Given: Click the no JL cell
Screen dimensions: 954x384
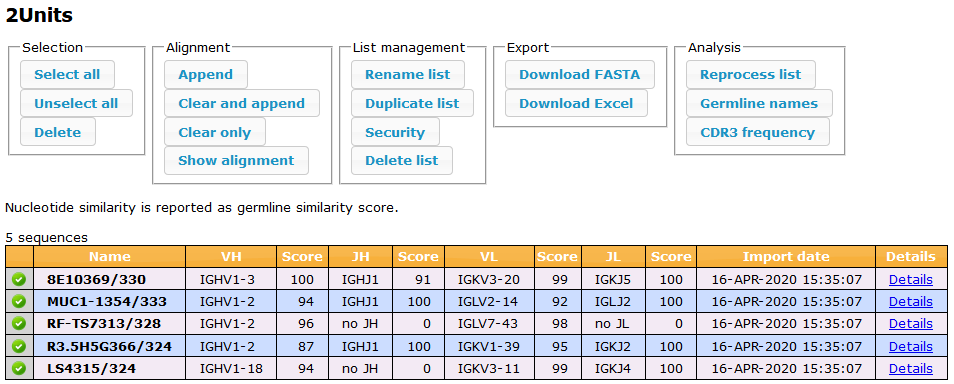Looking at the screenshot, I should [x=614, y=324].
